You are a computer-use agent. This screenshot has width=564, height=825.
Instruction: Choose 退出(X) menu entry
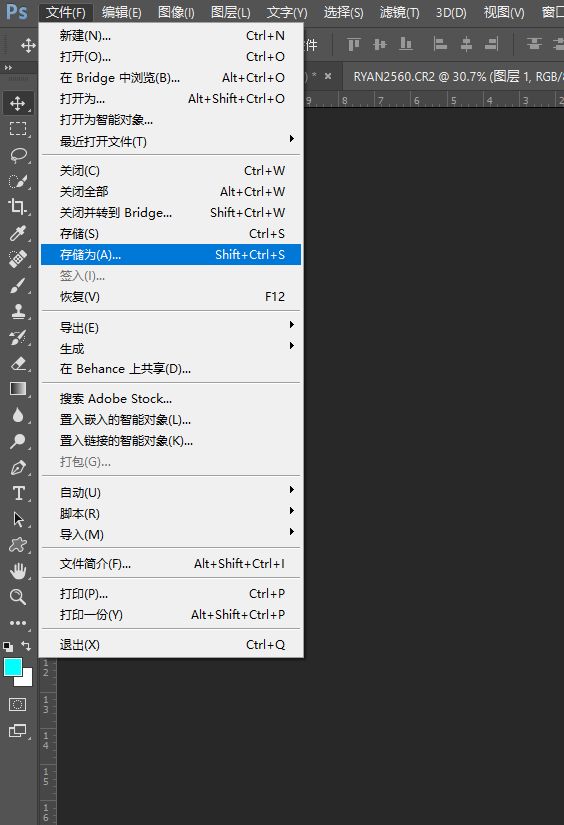point(172,645)
